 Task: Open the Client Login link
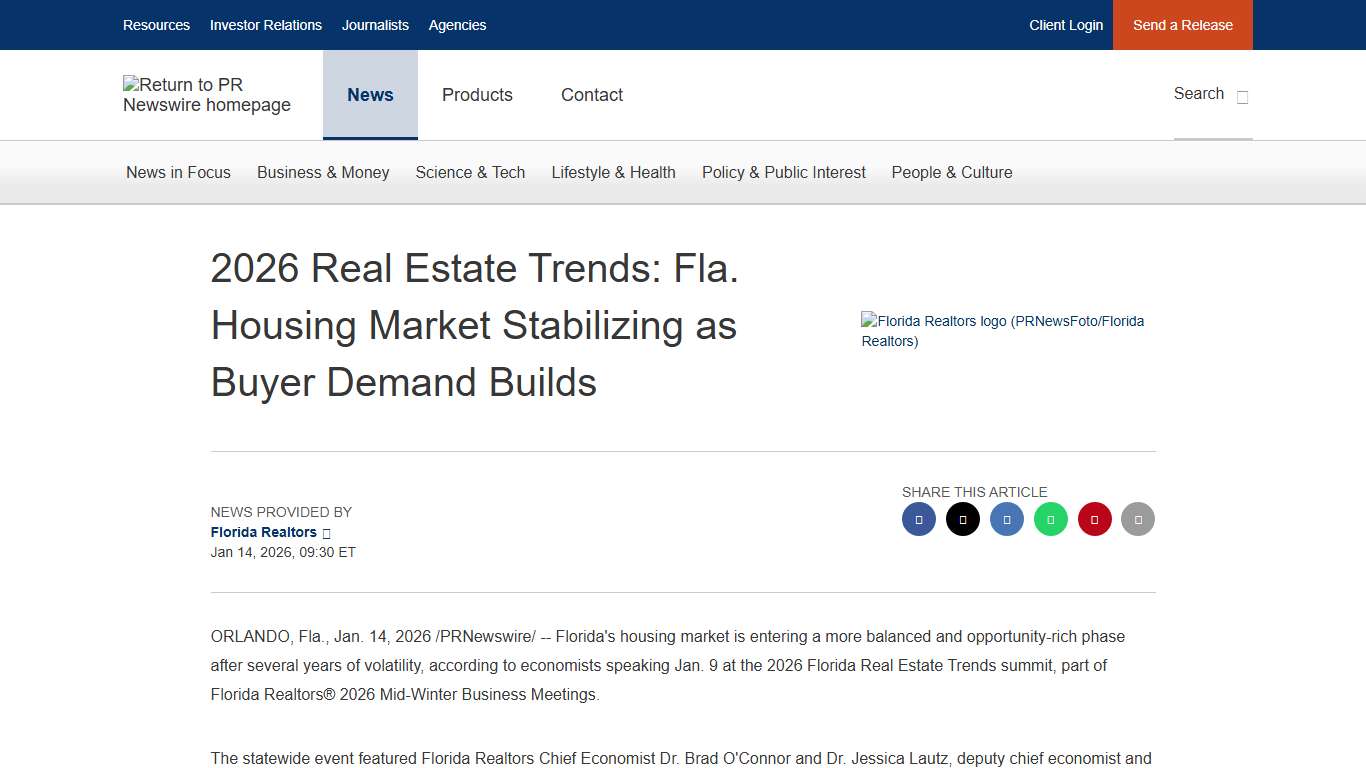[x=1066, y=25]
